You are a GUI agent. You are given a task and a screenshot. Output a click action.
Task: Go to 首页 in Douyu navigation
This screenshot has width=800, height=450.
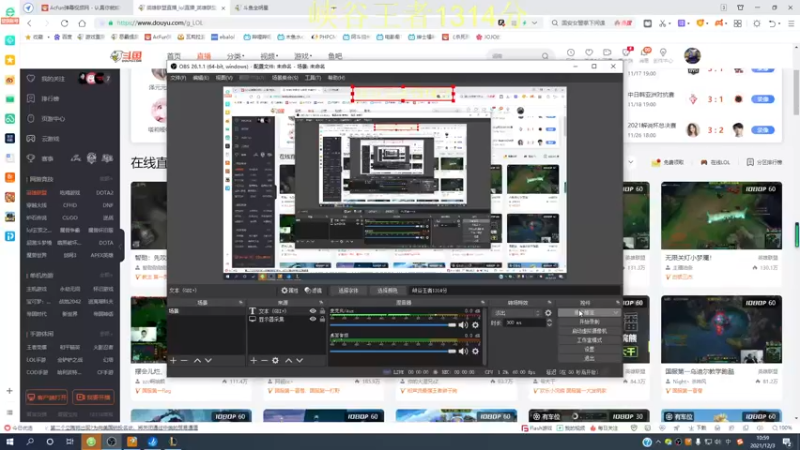pos(174,56)
